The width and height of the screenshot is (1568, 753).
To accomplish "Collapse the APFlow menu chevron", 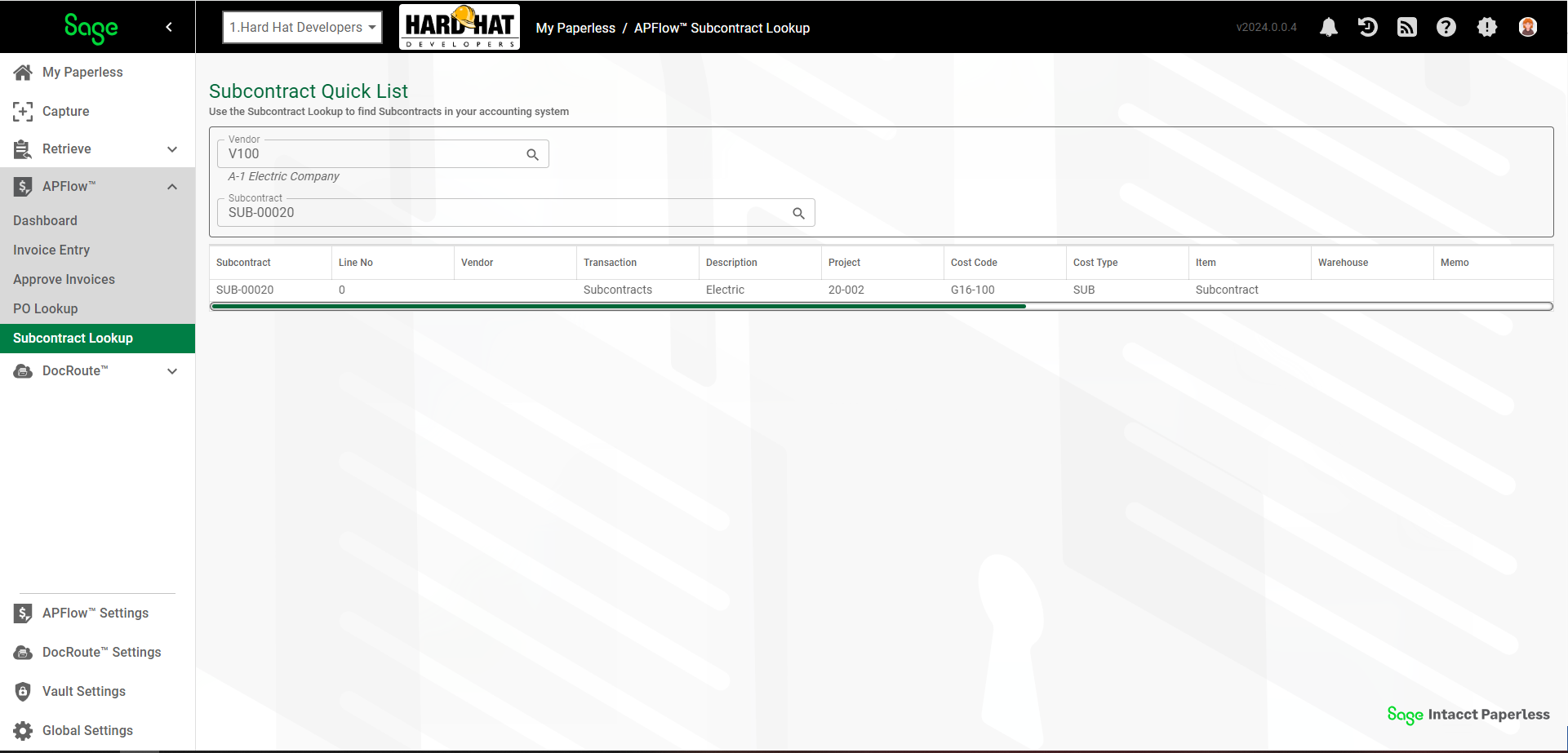I will [x=172, y=187].
